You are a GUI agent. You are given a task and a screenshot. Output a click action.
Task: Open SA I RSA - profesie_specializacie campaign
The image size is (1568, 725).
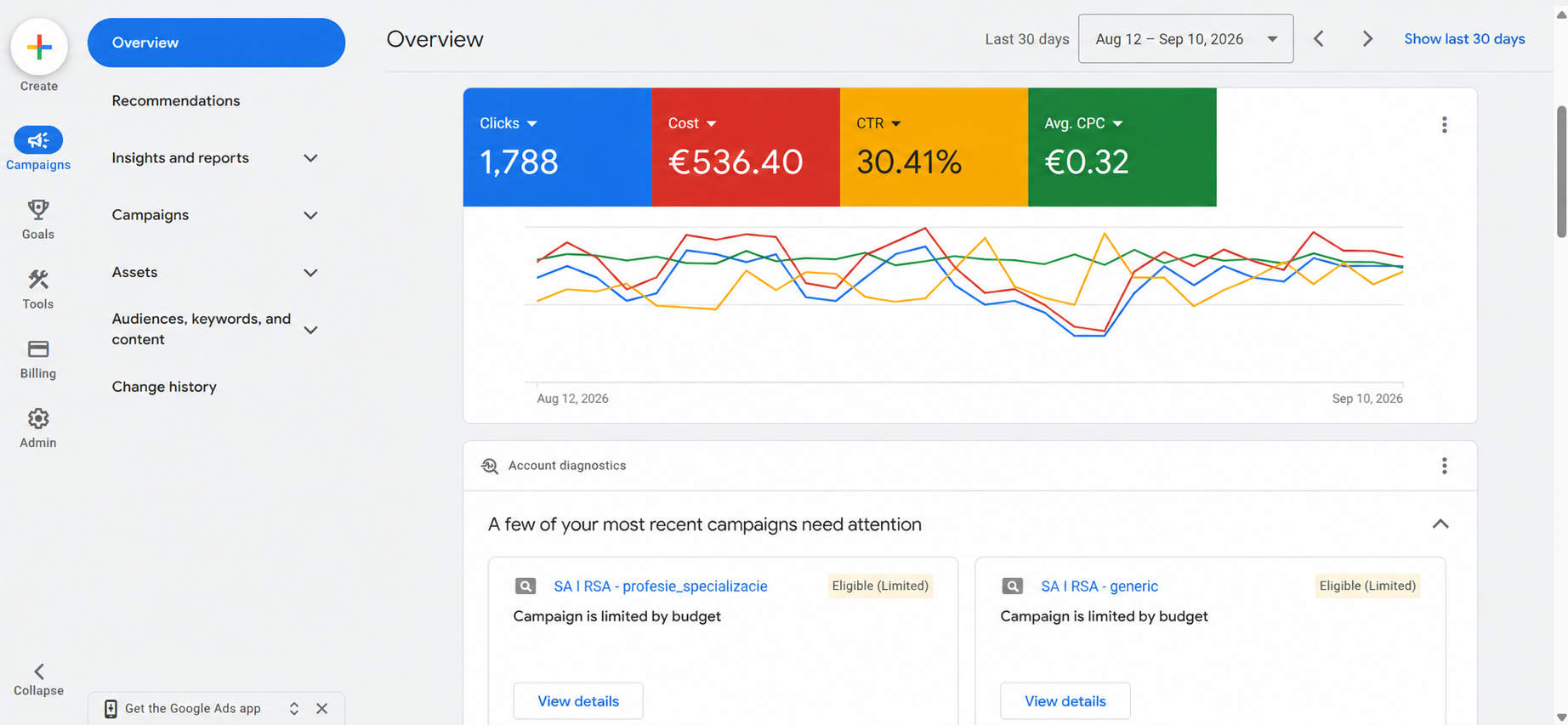661,586
